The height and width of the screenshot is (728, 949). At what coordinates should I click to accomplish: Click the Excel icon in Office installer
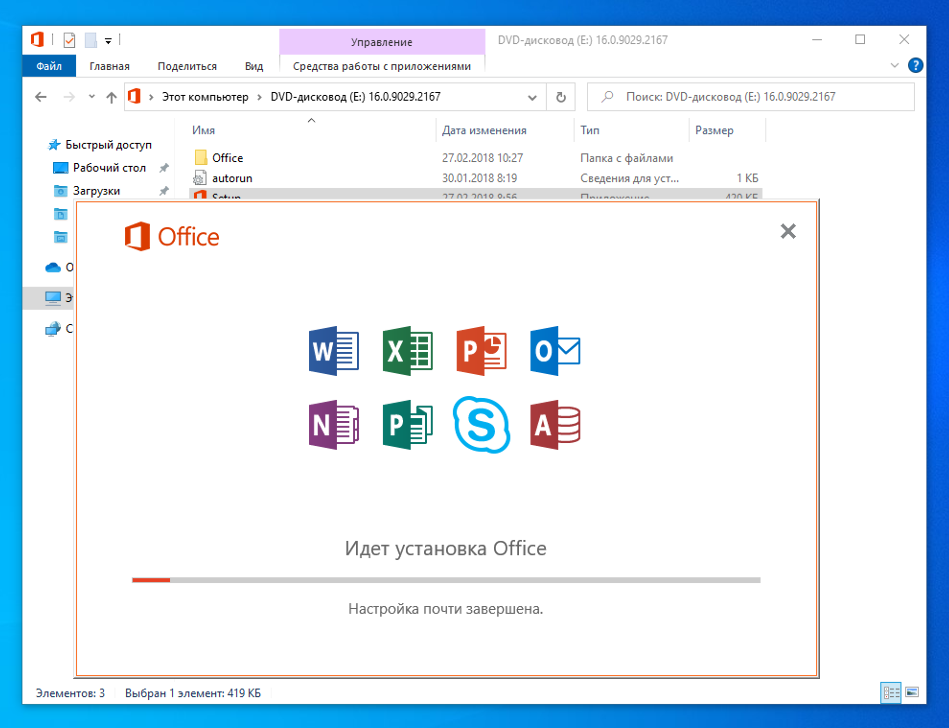pyautogui.click(x=408, y=351)
